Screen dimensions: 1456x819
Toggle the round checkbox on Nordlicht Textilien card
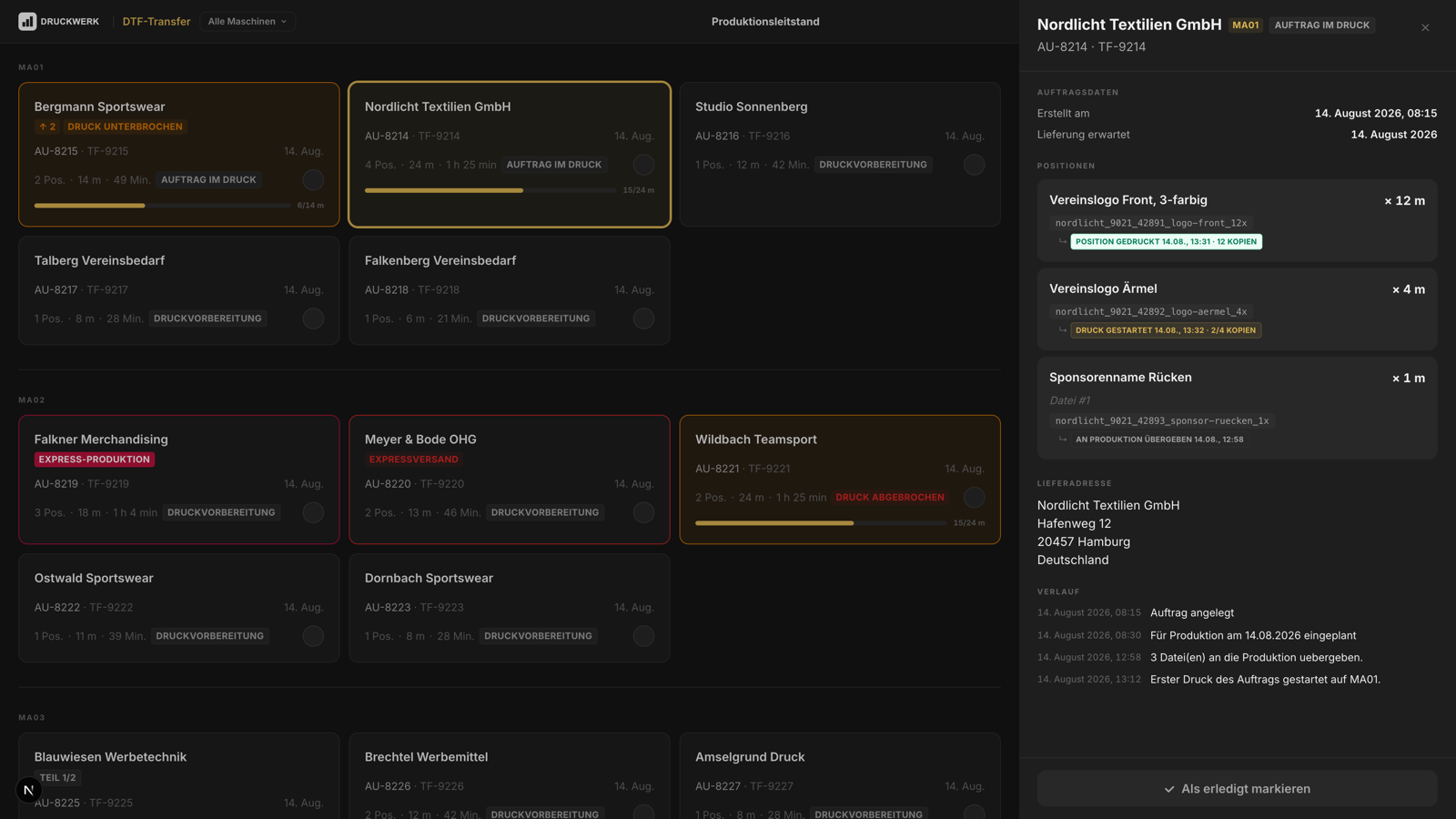tap(643, 165)
